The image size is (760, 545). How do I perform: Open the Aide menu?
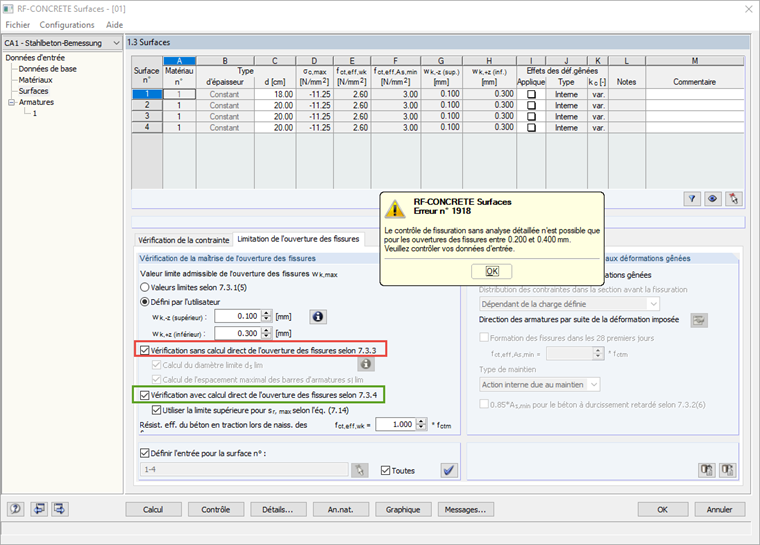(x=114, y=25)
